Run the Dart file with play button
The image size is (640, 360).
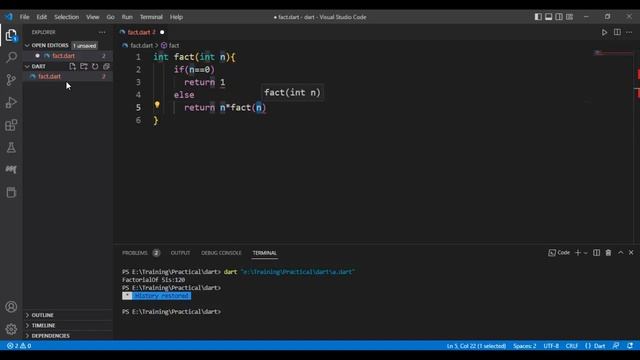(604, 32)
